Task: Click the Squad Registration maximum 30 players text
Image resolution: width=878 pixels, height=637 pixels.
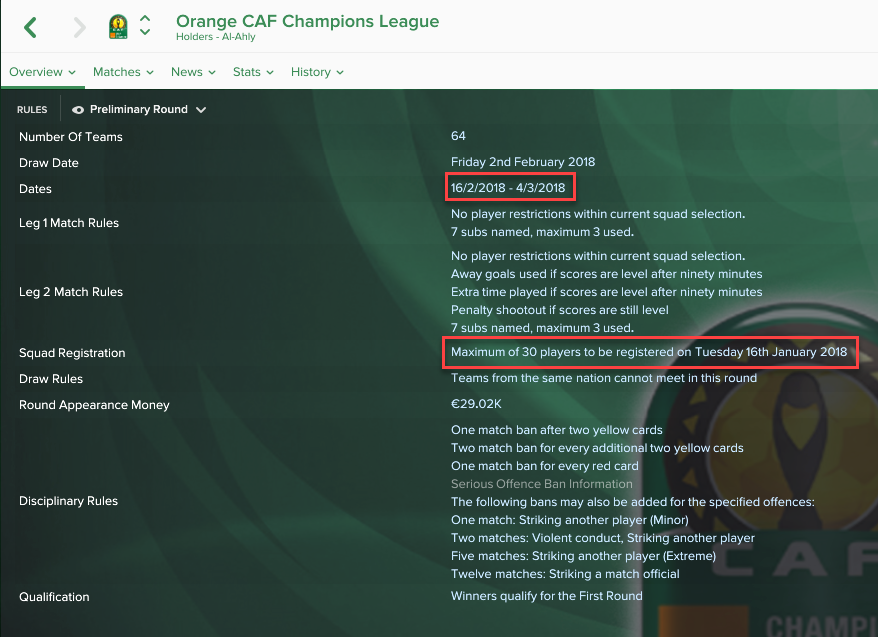Action: (649, 352)
